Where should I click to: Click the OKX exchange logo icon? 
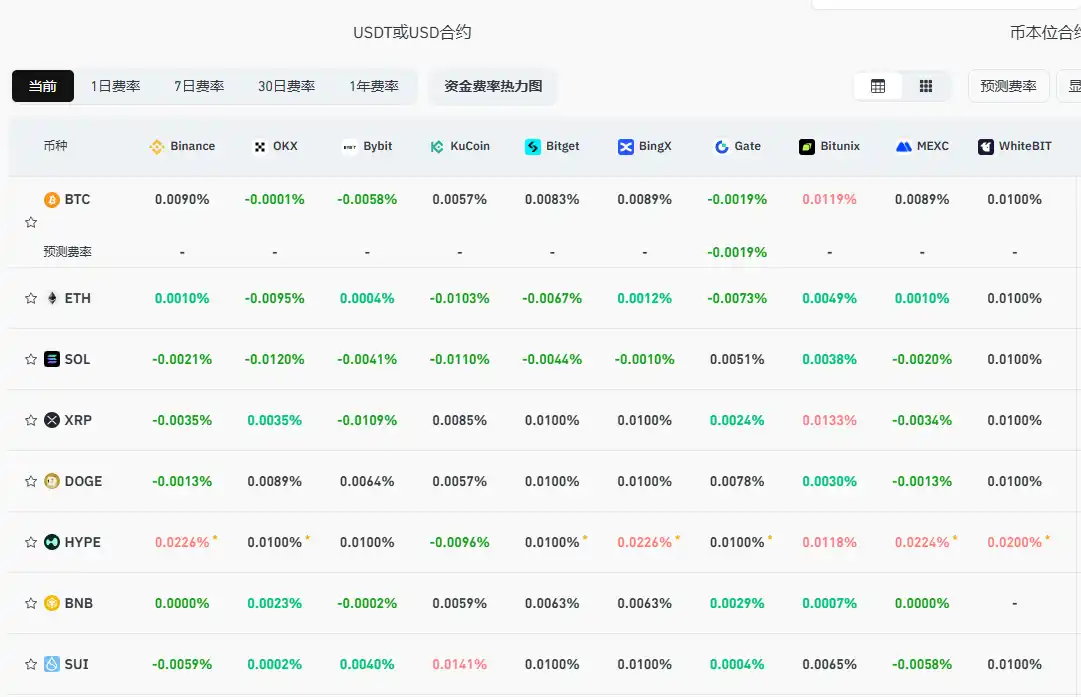(260, 147)
